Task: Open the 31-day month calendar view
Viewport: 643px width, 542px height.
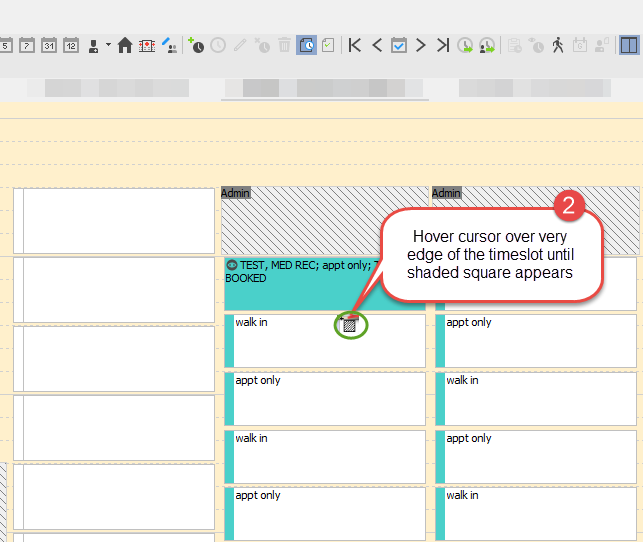Action: pyautogui.click(x=49, y=45)
